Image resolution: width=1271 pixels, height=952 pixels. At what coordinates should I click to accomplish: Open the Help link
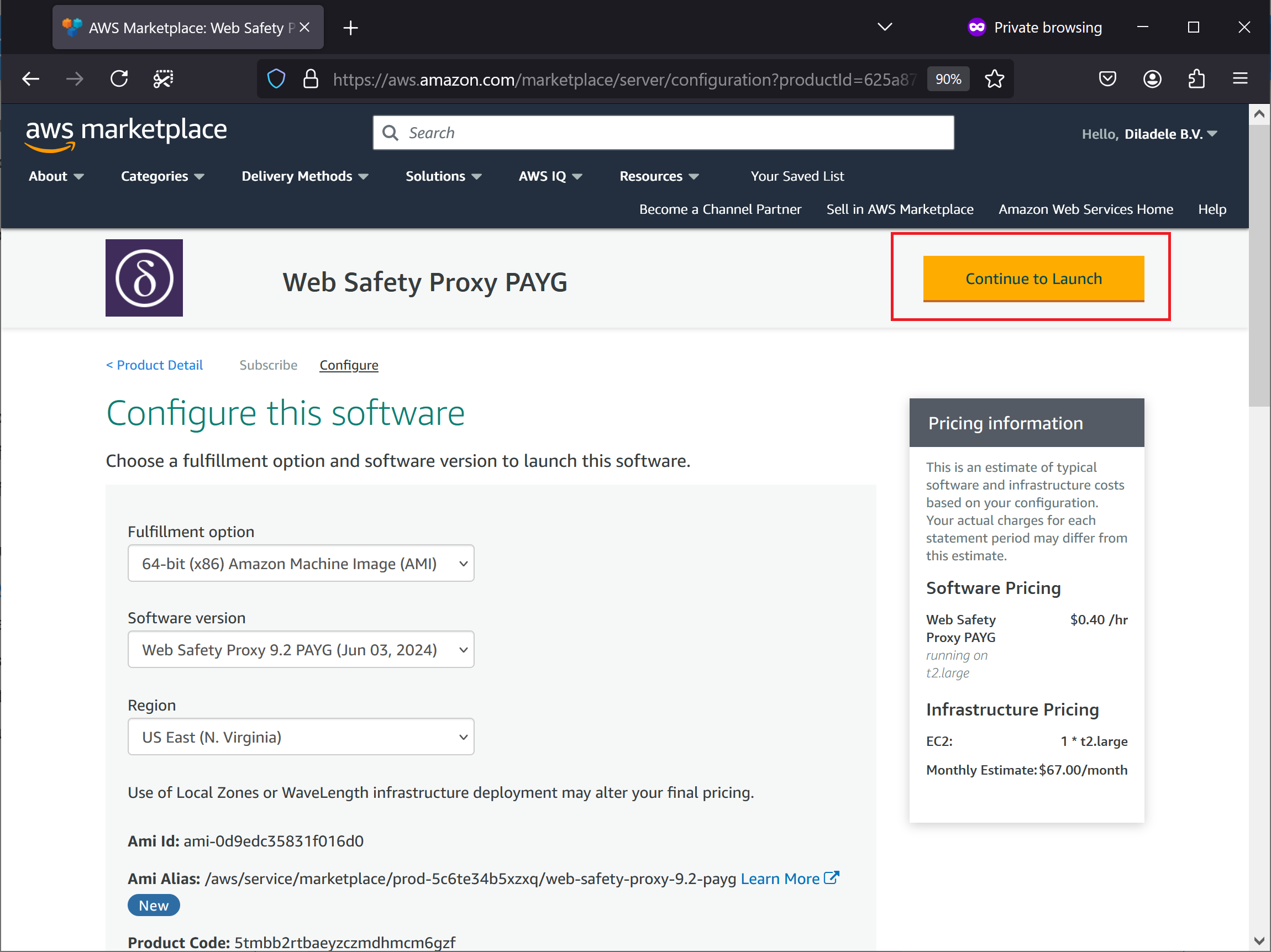click(1212, 209)
